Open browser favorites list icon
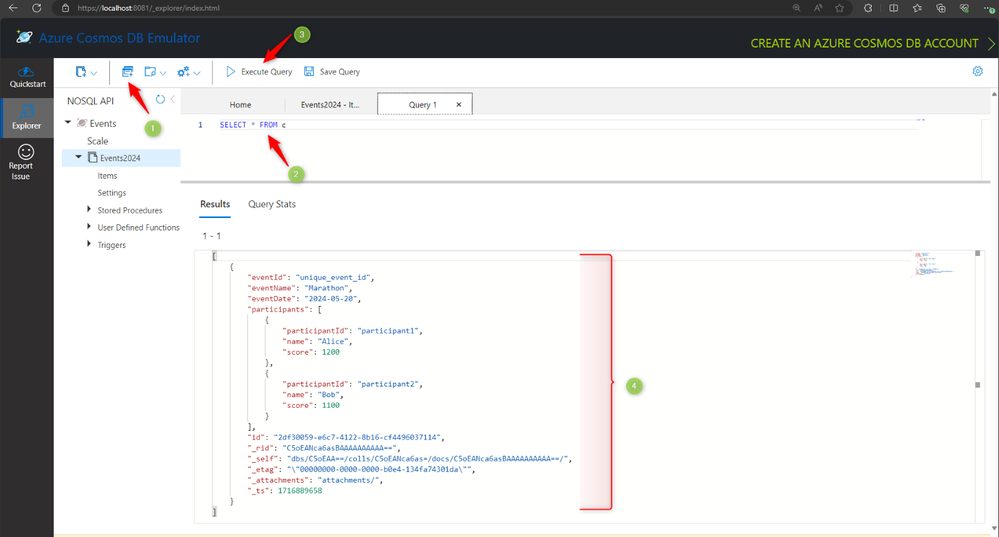 pos(917,8)
